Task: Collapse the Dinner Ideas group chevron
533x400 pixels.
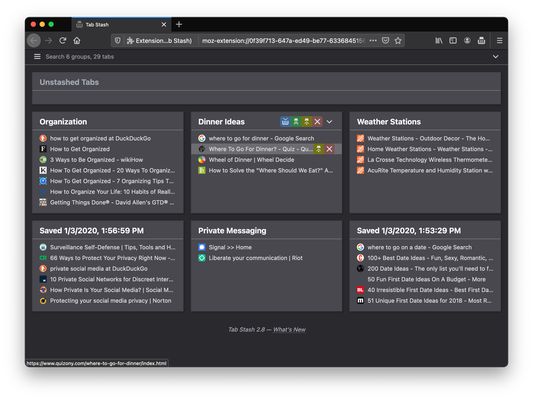Action: pos(329,122)
